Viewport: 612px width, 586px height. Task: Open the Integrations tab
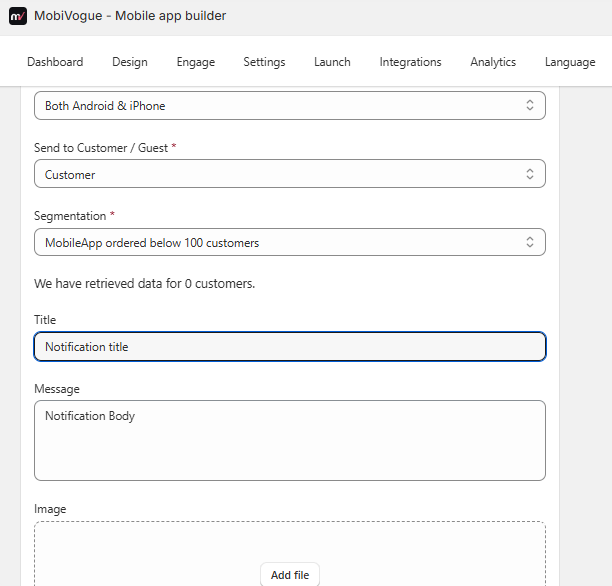410,62
